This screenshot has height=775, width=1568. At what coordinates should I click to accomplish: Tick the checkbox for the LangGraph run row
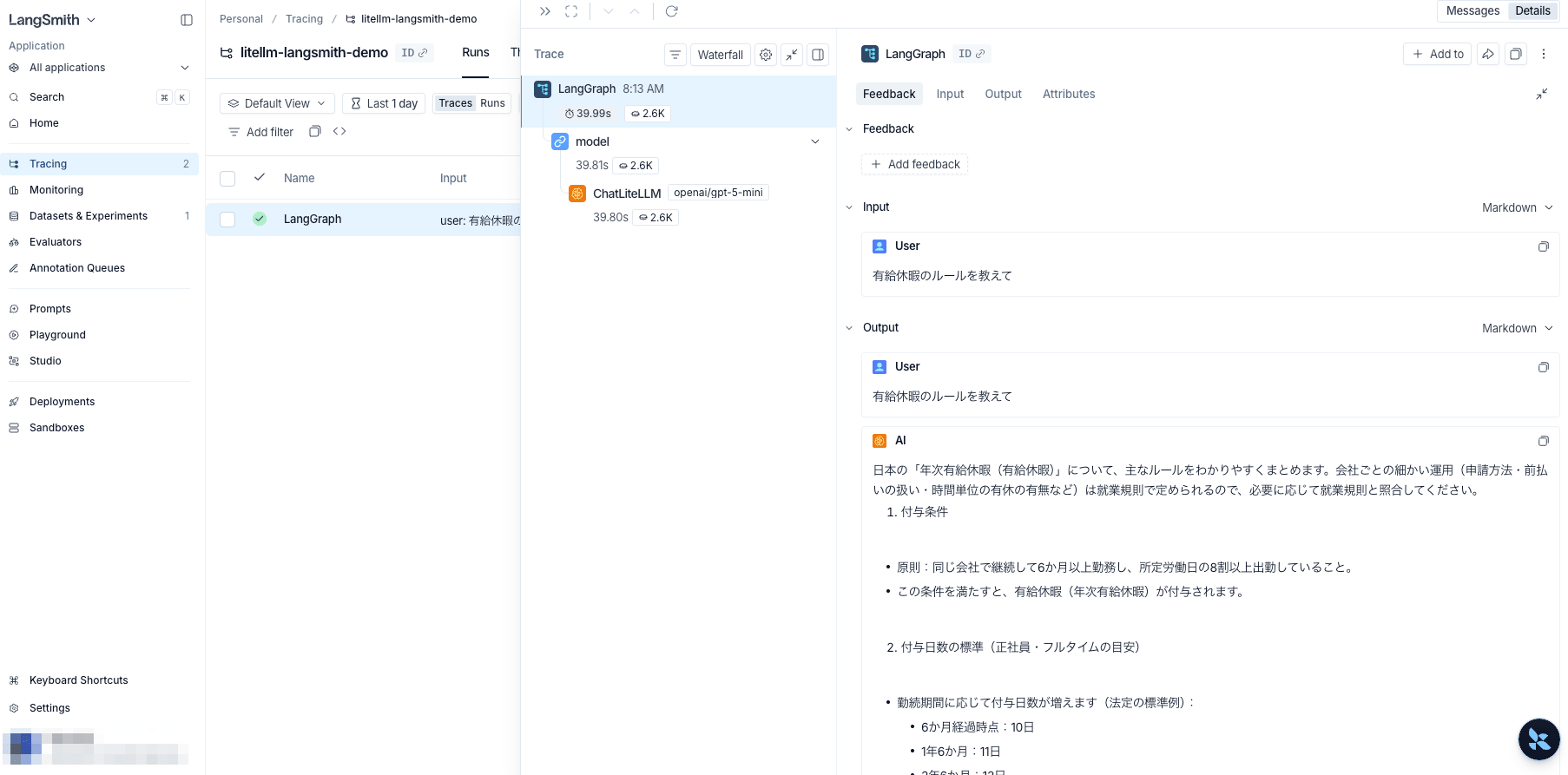point(227,220)
